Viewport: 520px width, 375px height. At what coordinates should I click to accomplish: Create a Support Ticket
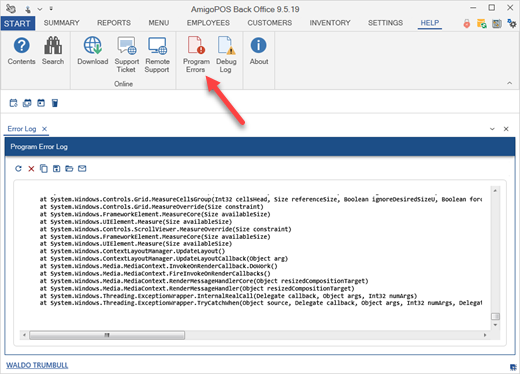[127, 55]
